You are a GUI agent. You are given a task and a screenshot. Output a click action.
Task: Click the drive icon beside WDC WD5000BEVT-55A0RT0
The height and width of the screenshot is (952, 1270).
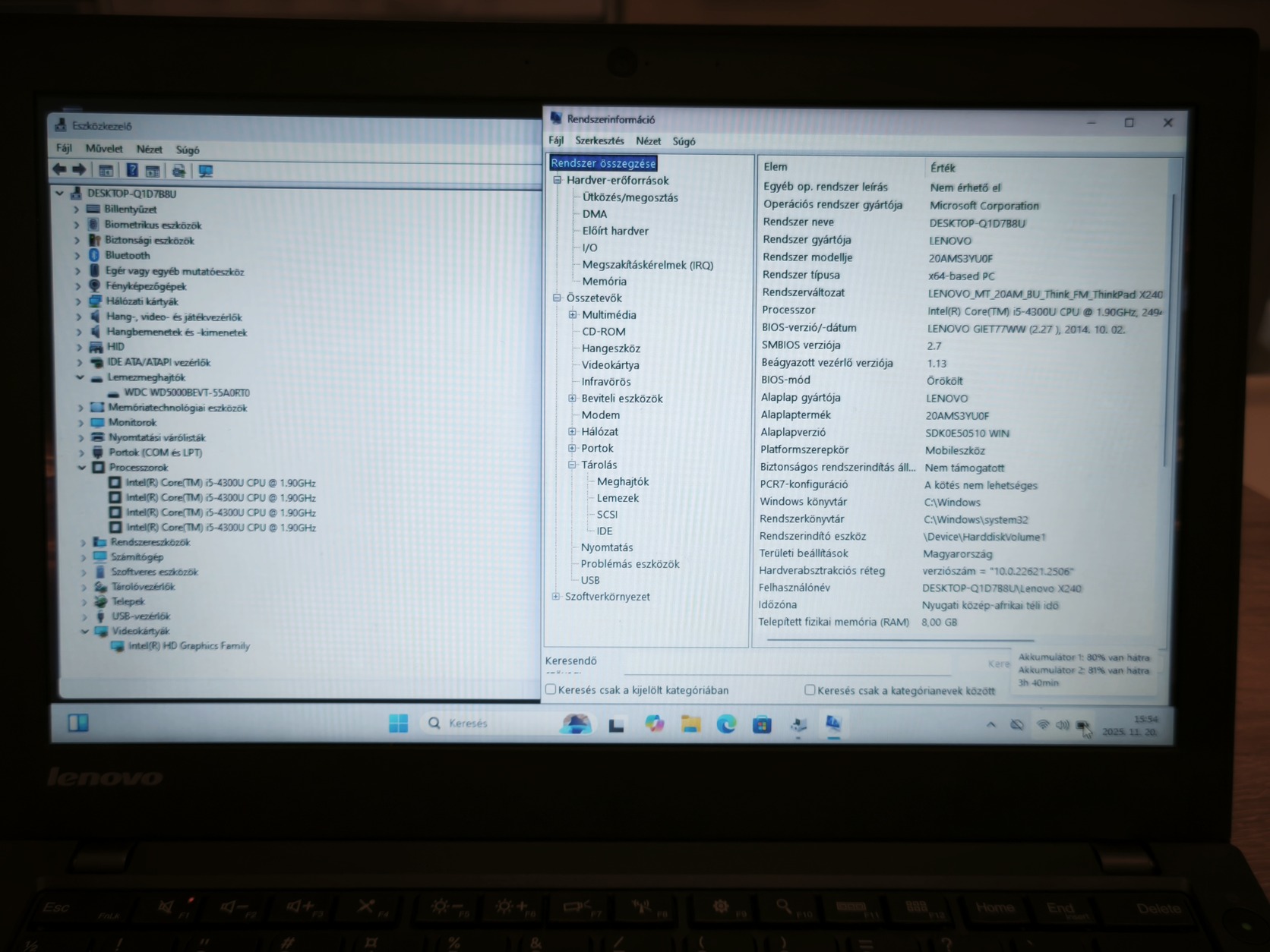[x=113, y=392]
